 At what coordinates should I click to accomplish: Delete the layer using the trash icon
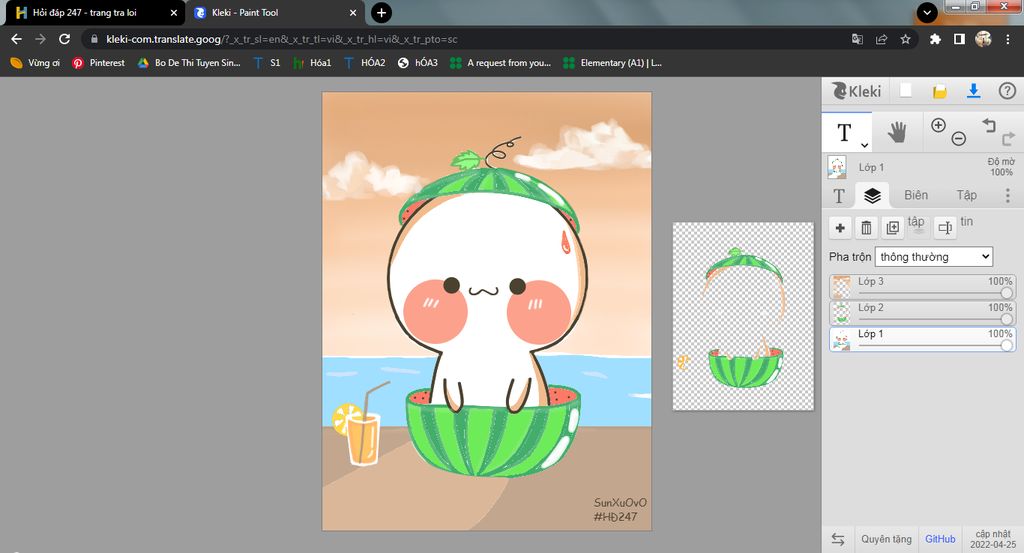click(x=866, y=228)
